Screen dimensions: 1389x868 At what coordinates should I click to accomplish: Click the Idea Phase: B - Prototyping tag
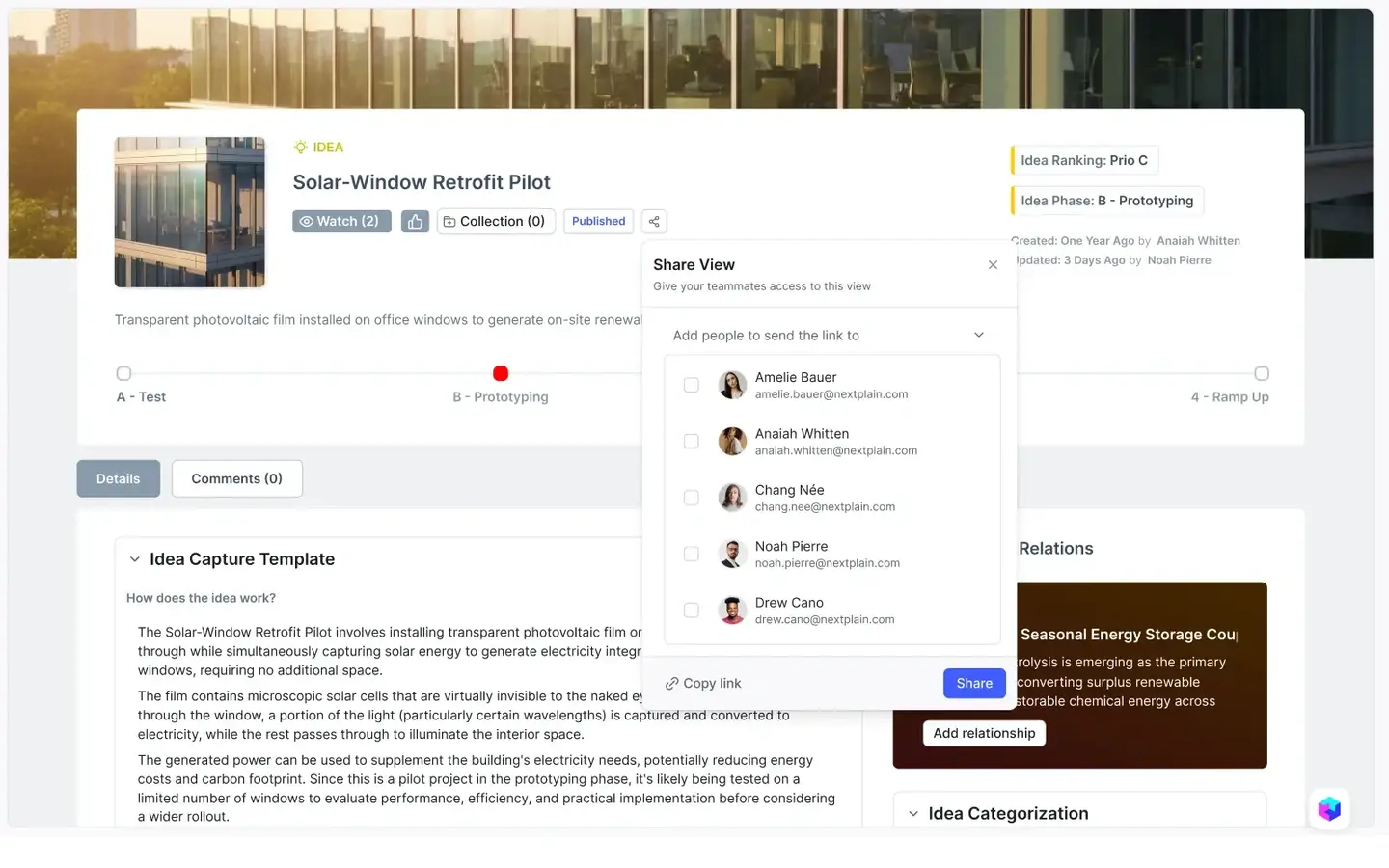pyautogui.click(x=1107, y=201)
